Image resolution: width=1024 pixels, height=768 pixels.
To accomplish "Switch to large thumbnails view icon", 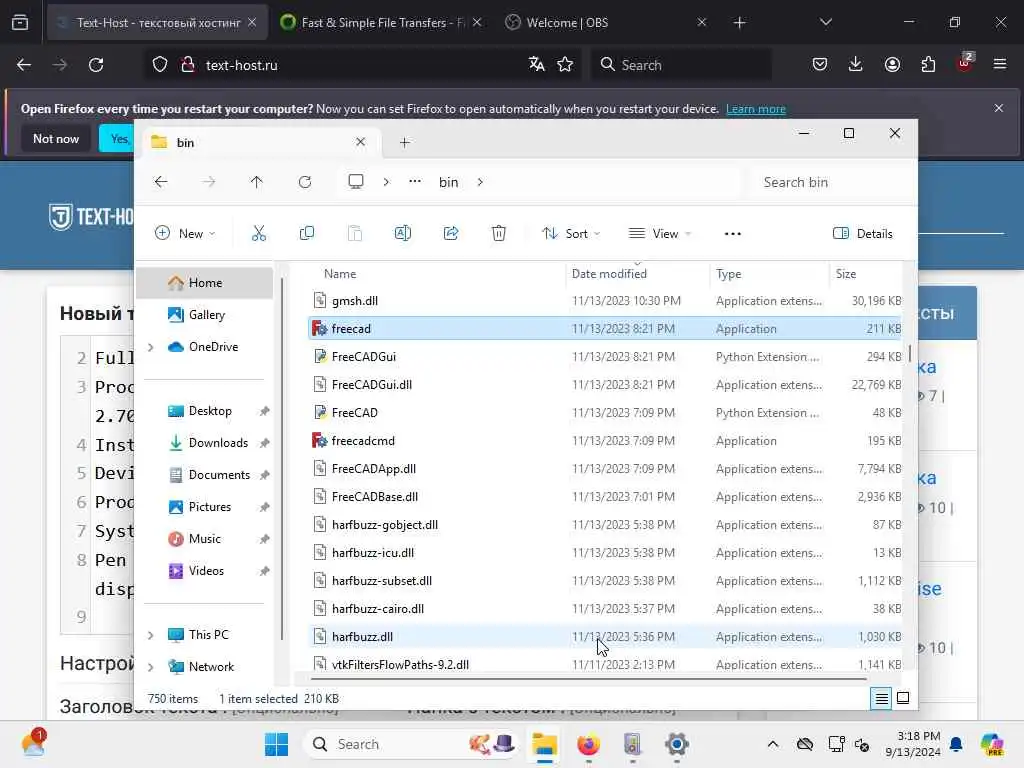I will (x=903, y=698).
